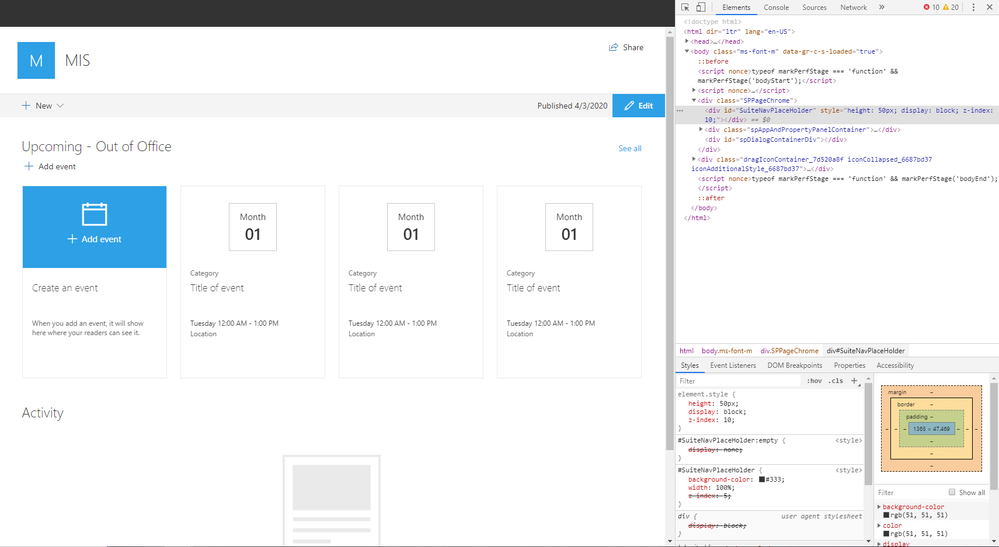Viewport: 999px width, 547px height.
Task: Expand the dragIconContainer div node
Action: (694, 159)
